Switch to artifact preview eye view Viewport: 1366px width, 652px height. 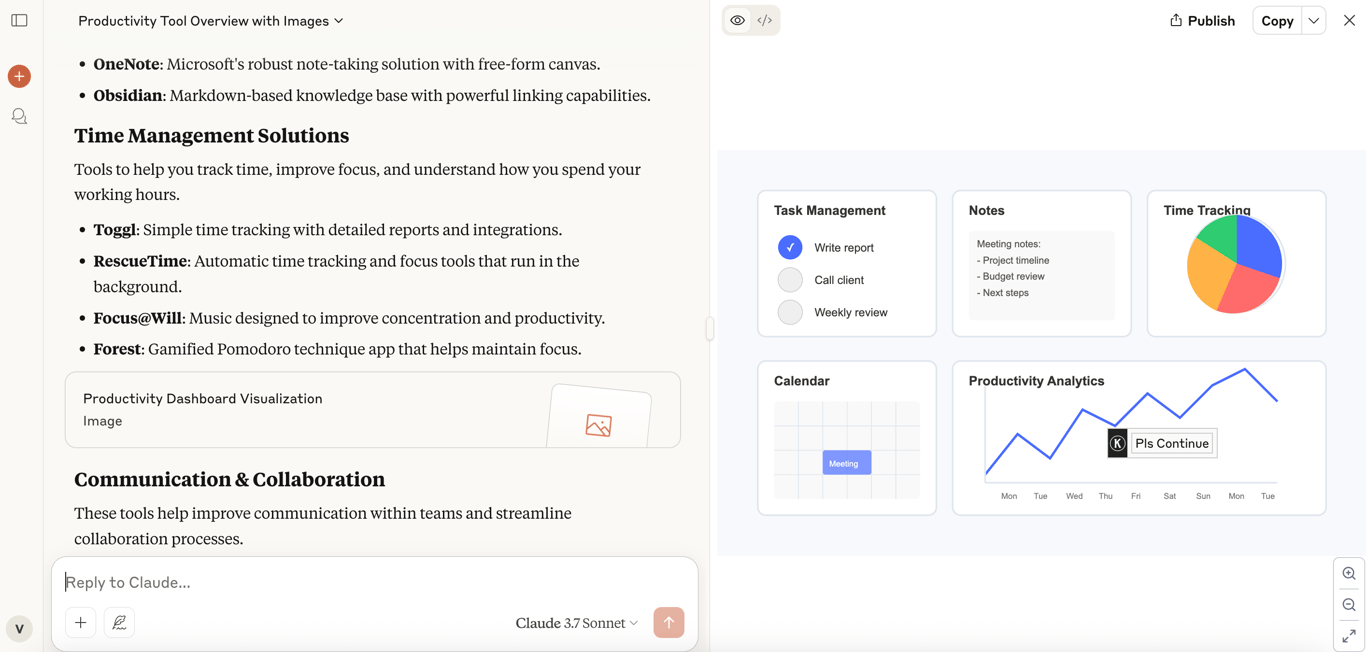(x=738, y=20)
